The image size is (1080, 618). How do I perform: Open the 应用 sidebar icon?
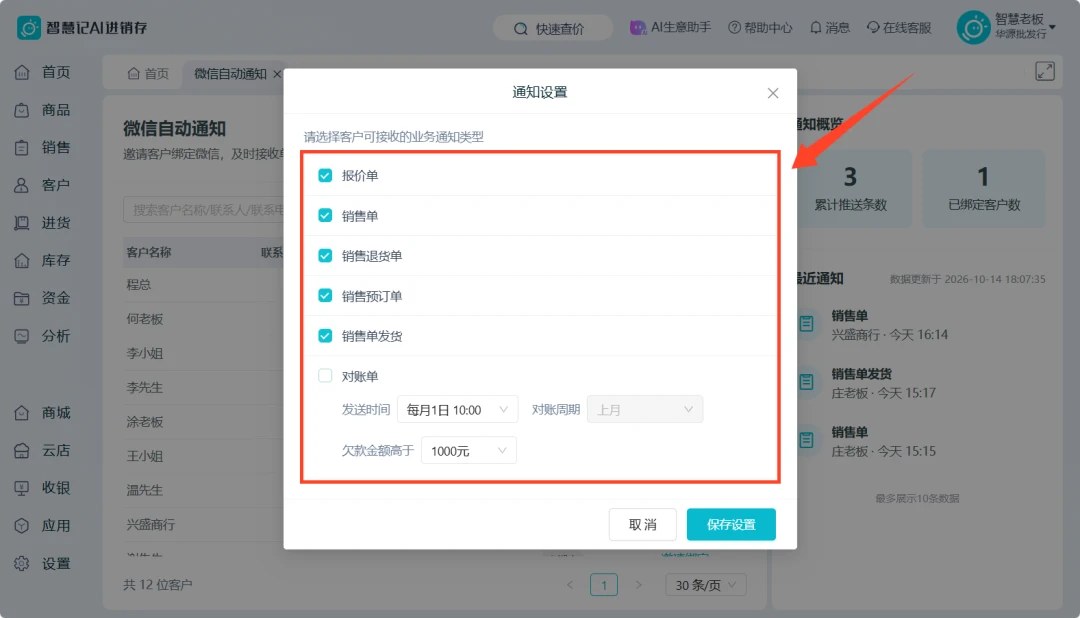coord(22,526)
